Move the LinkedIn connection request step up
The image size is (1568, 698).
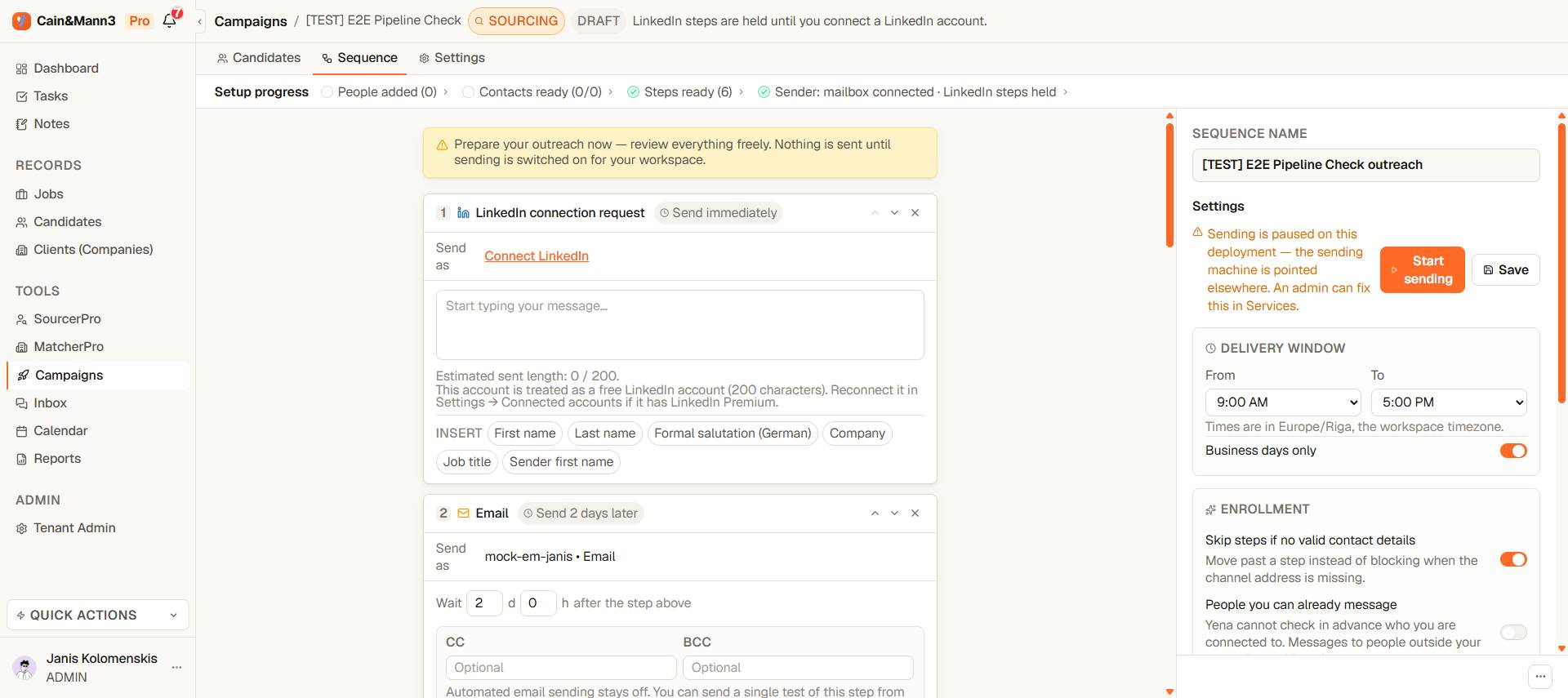(x=875, y=213)
